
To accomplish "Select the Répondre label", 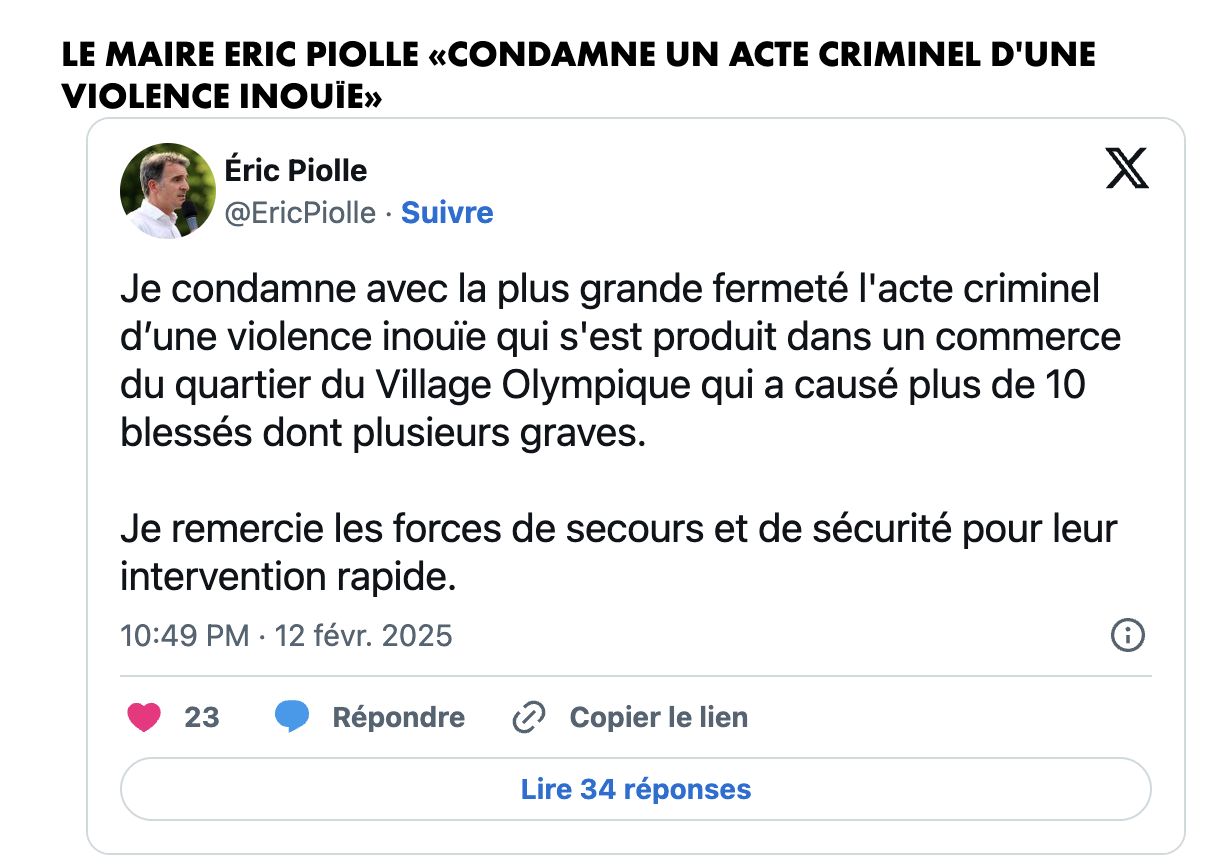I will click(398, 717).
